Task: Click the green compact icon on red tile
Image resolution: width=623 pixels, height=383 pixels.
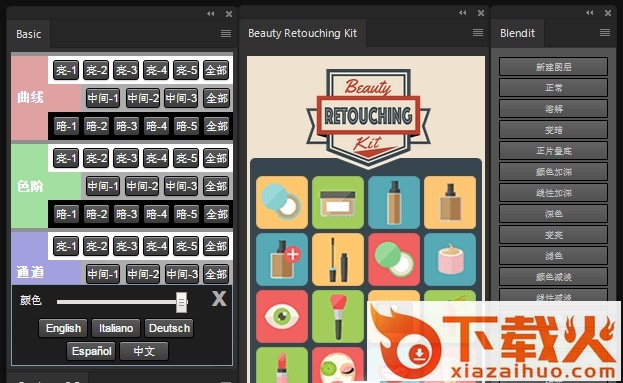Action: [x=394, y=259]
